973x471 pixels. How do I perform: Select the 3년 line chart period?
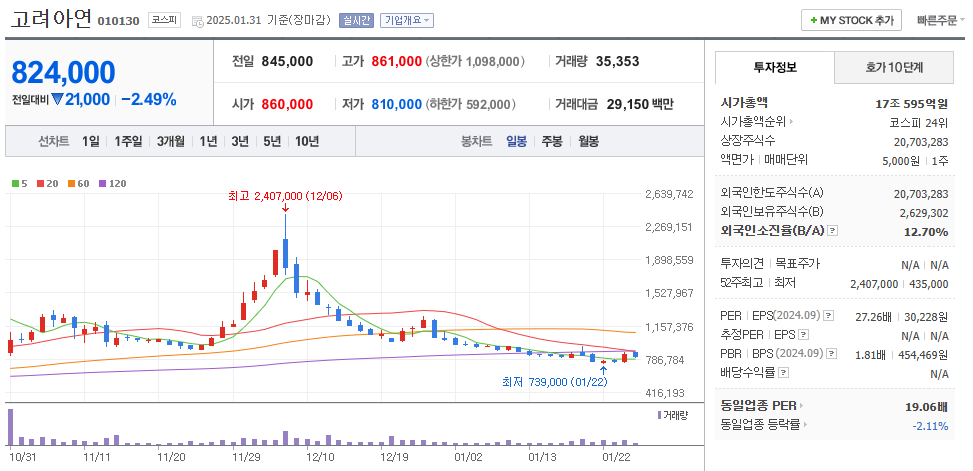(240, 141)
